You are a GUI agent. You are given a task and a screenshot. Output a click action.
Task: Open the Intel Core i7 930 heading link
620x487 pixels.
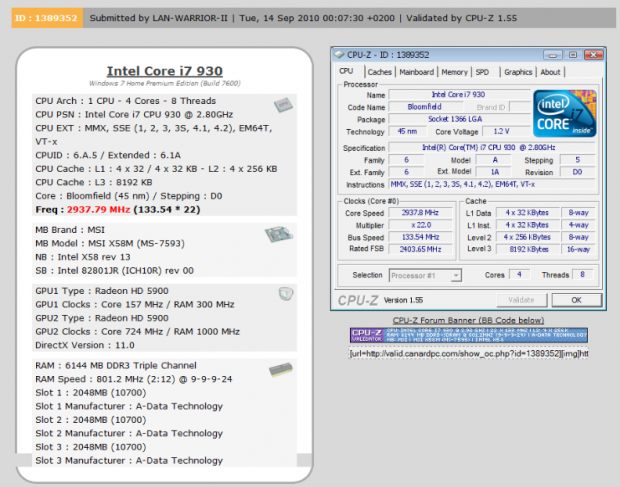[x=164, y=71]
